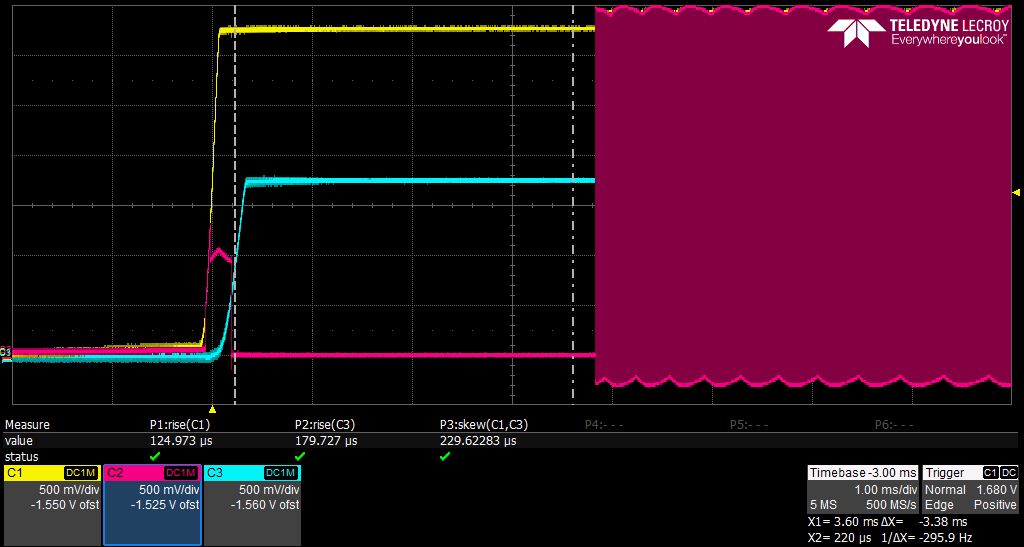This screenshot has height=547, width=1024.
Task: Click the Edge trigger type label
Action: pyautogui.click(x=937, y=505)
